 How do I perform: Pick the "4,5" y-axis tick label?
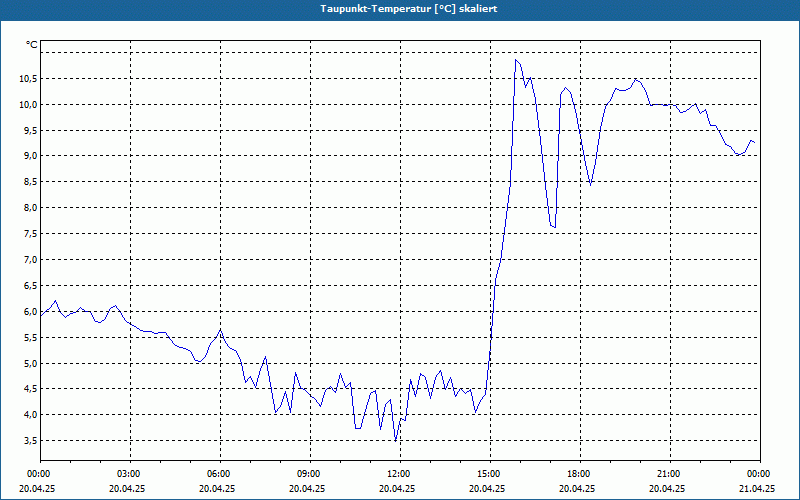pyautogui.click(x=30, y=389)
